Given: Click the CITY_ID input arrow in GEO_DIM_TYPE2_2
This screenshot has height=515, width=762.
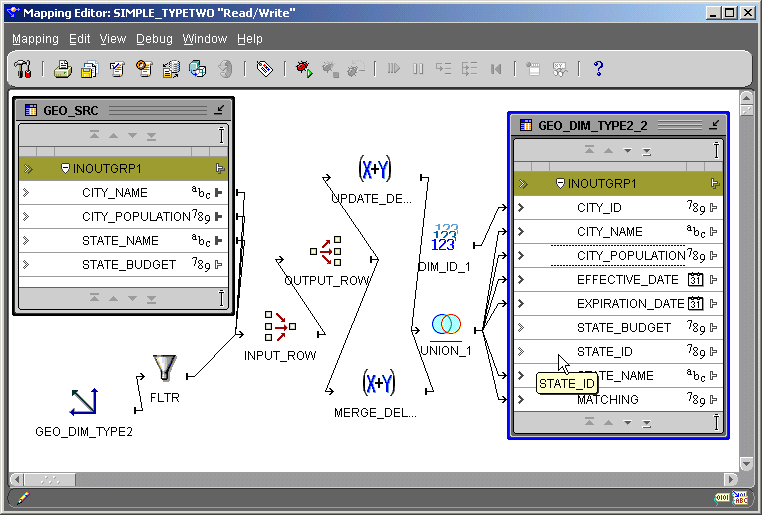Looking at the screenshot, I should pos(521,208).
